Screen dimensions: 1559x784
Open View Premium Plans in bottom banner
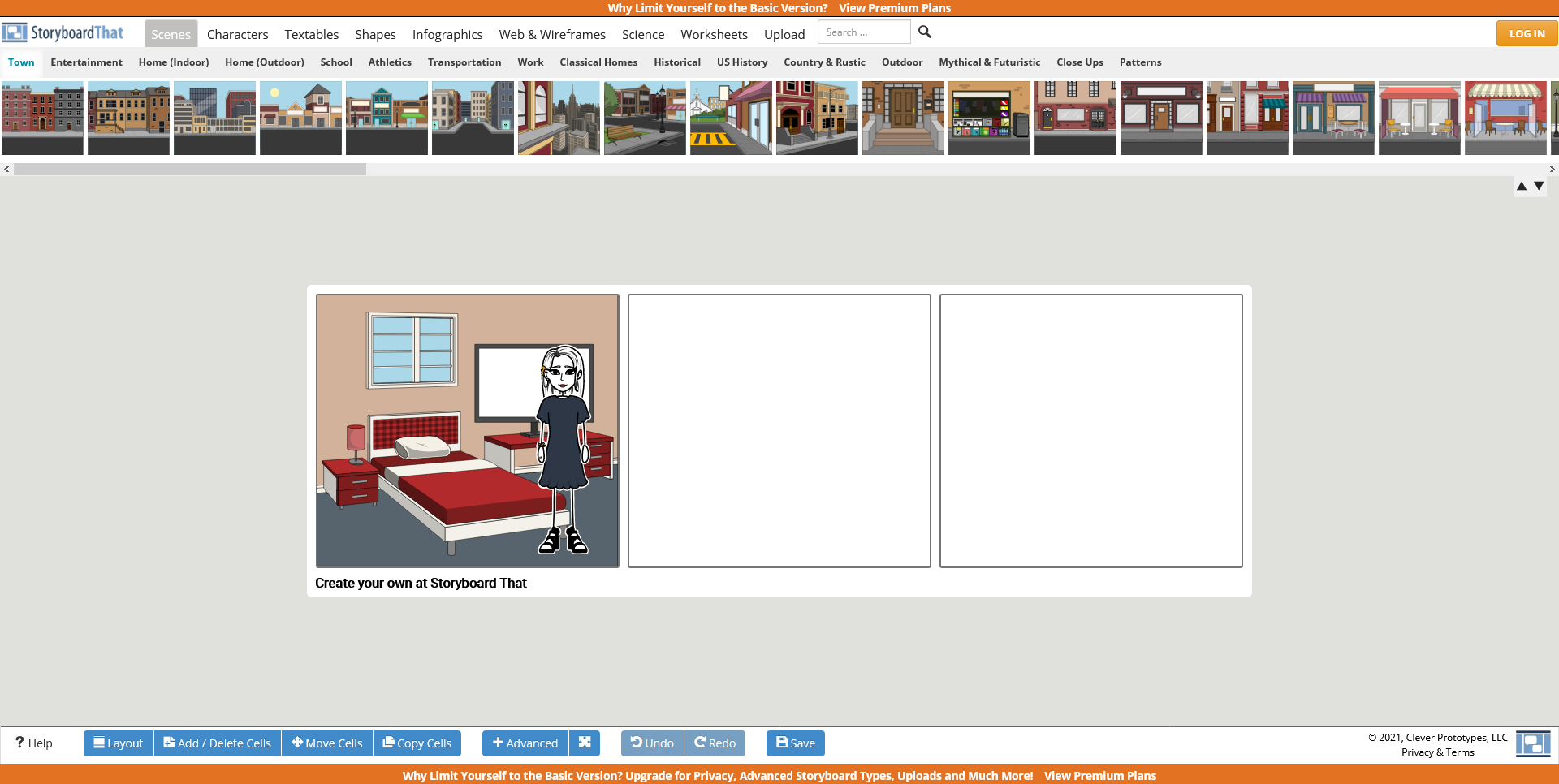(x=1100, y=776)
